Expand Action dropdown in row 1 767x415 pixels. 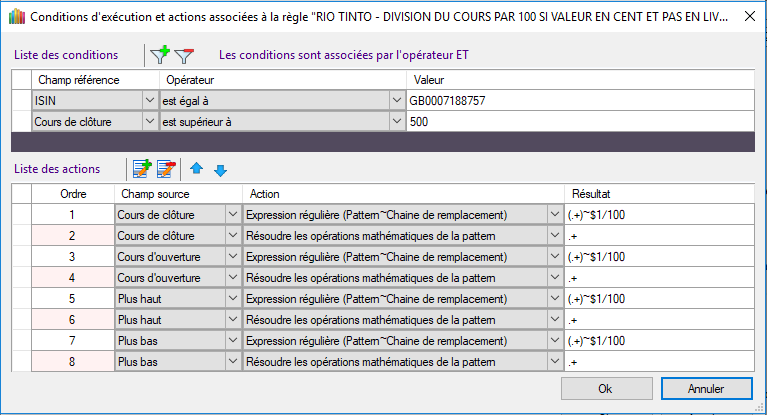point(555,214)
